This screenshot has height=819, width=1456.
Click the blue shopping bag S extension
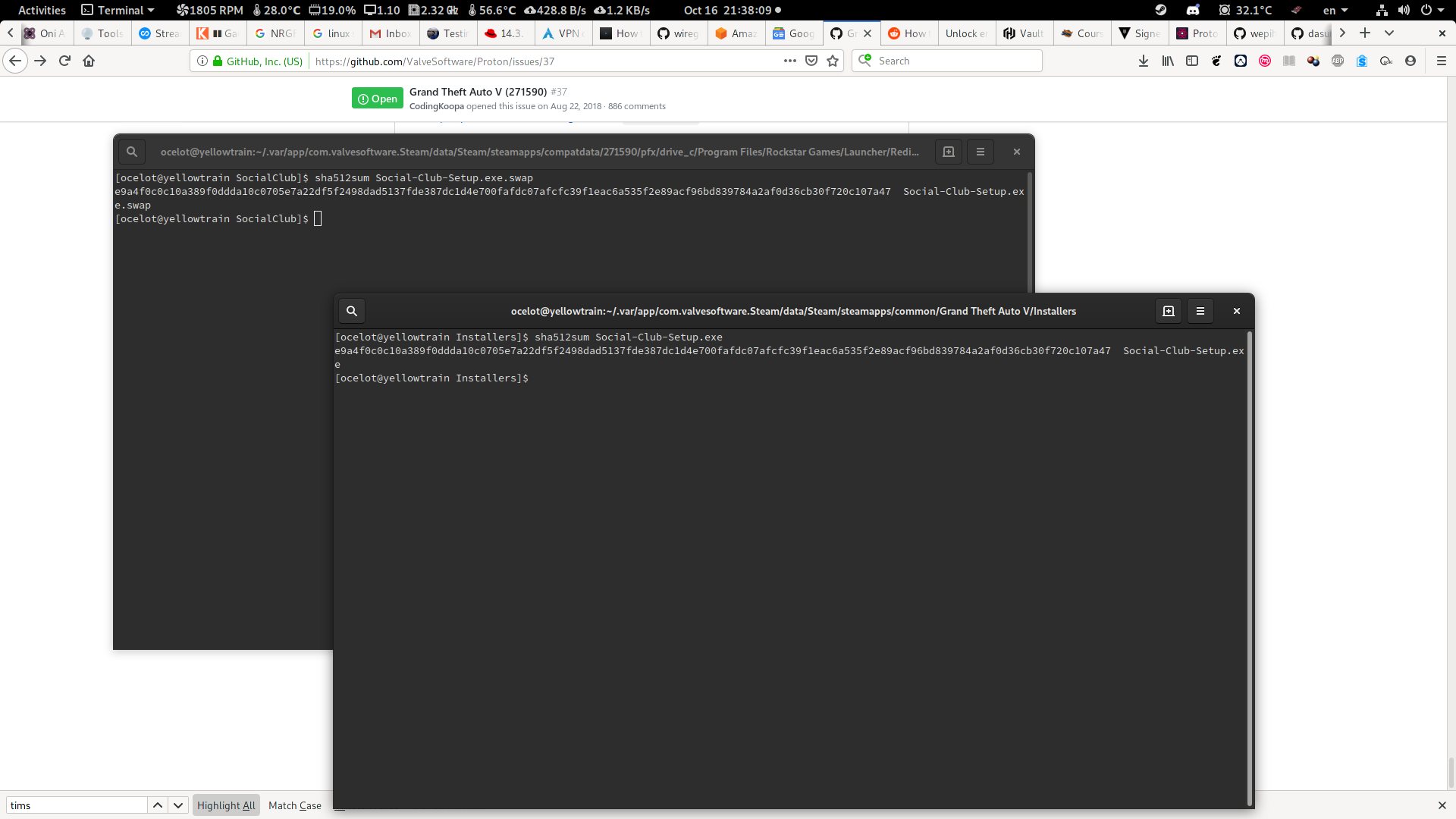[x=1362, y=61]
